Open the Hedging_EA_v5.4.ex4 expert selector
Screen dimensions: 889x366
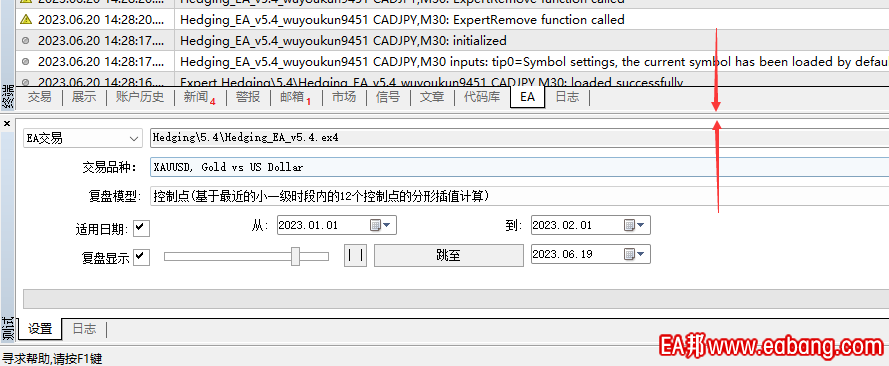click(519, 138)
